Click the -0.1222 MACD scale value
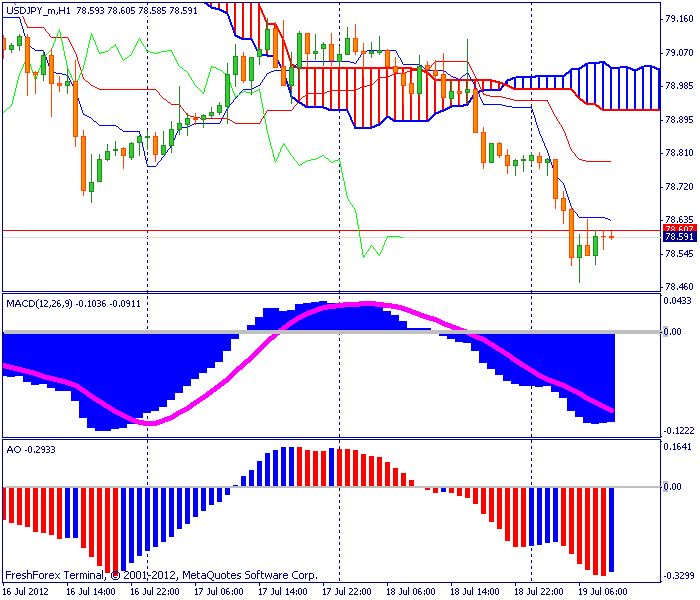Screen dimensions: 700x600 679,431
